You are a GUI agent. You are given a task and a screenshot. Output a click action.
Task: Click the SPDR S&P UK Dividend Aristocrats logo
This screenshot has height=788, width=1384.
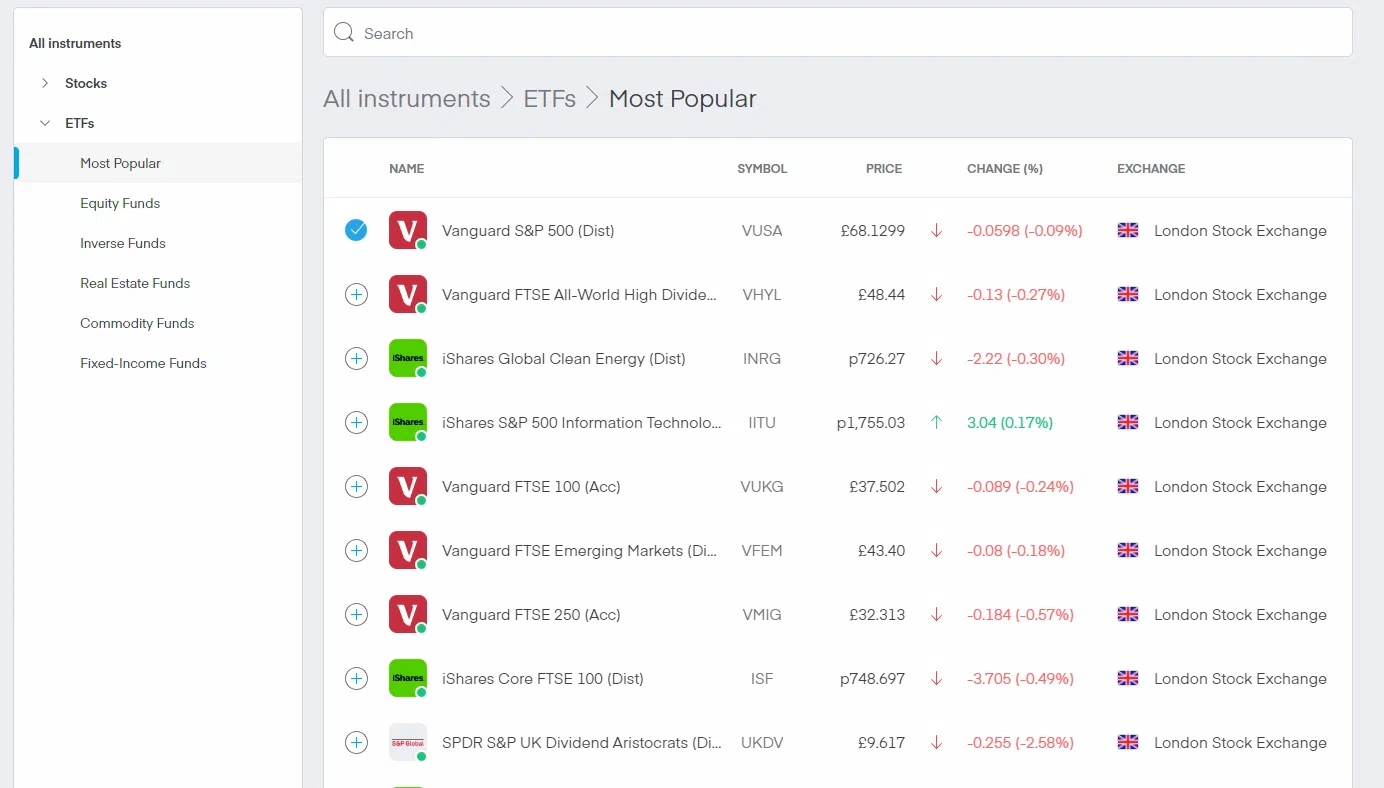pos(408,742)
